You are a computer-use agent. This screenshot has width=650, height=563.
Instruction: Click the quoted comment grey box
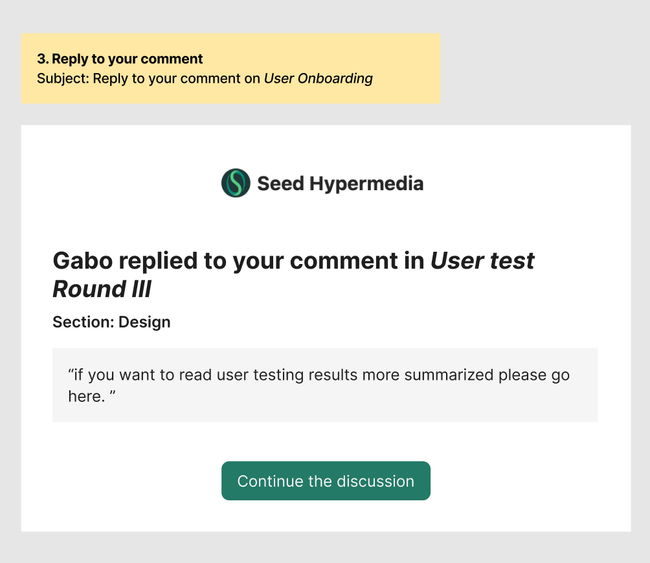(x=325, y=385)
